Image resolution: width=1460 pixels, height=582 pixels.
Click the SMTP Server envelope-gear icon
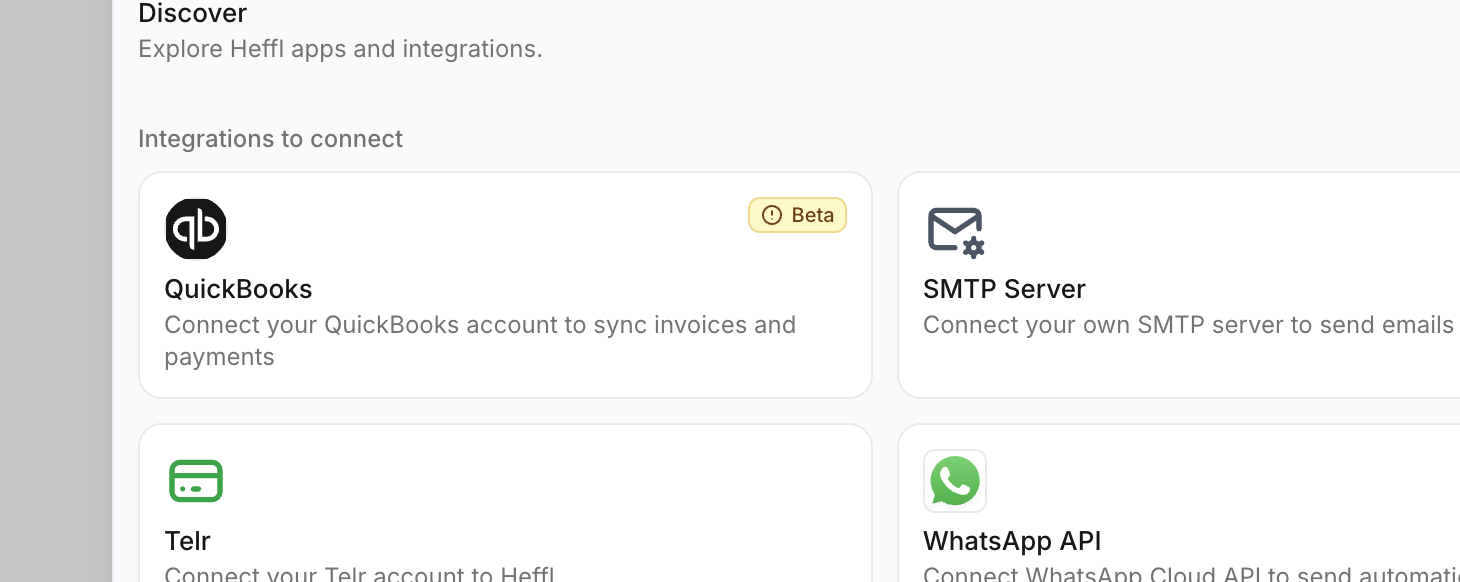tap(955, 232)
